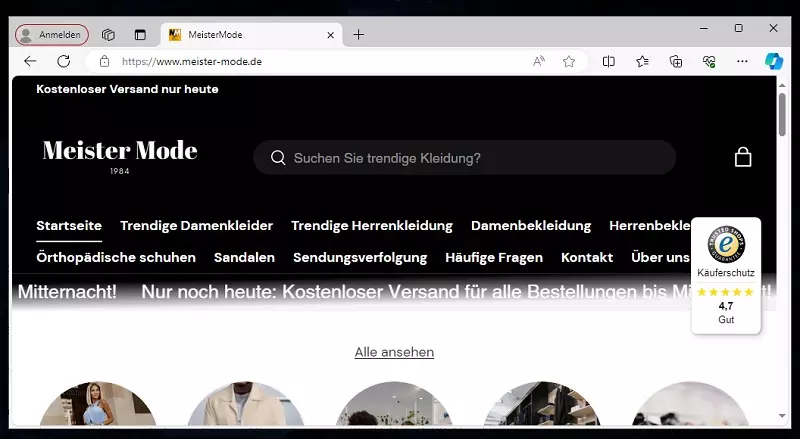The height and width of the screenshot is (439, 800).
Task: Open the favorites list icon
Action: 642,62
